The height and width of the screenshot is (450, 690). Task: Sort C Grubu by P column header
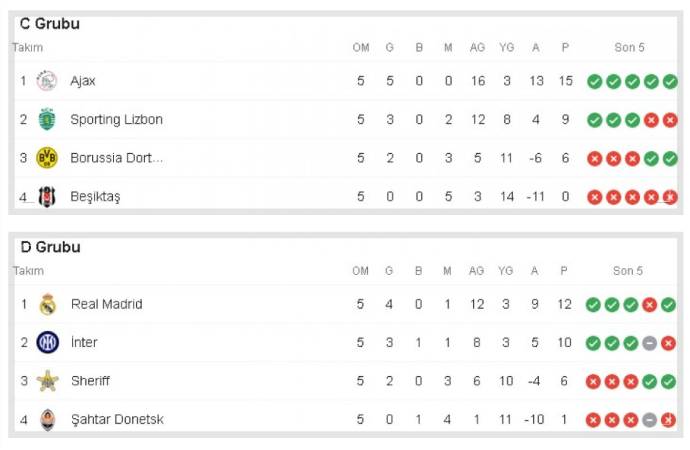click(565, 48)
